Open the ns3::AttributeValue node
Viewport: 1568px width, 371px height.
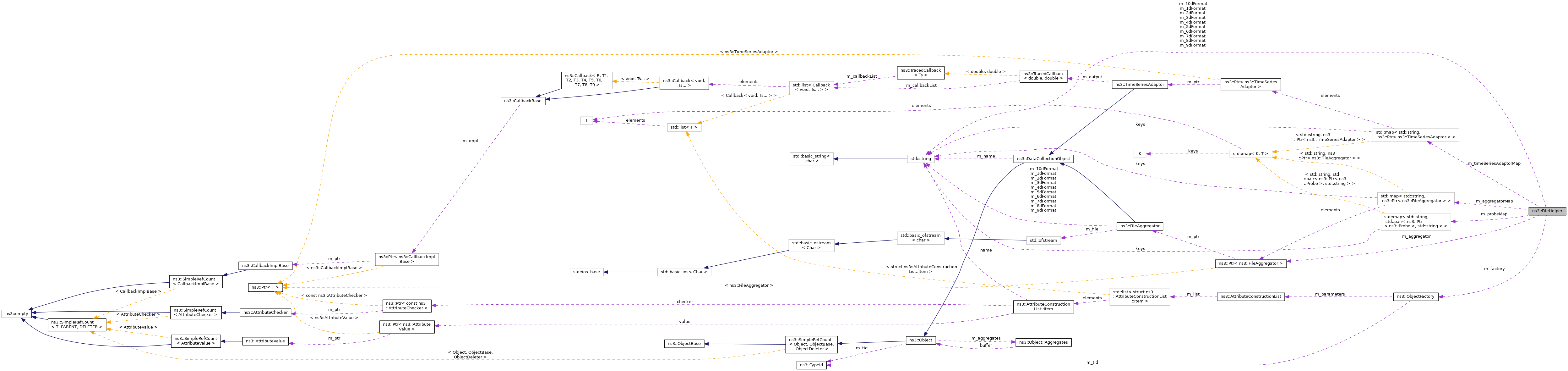coord(265,342)
